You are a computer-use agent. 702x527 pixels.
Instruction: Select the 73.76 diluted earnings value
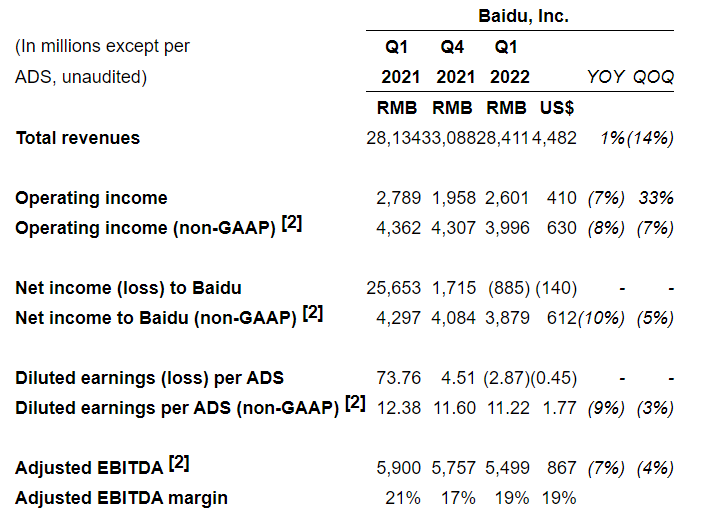[x=399, y=378]
